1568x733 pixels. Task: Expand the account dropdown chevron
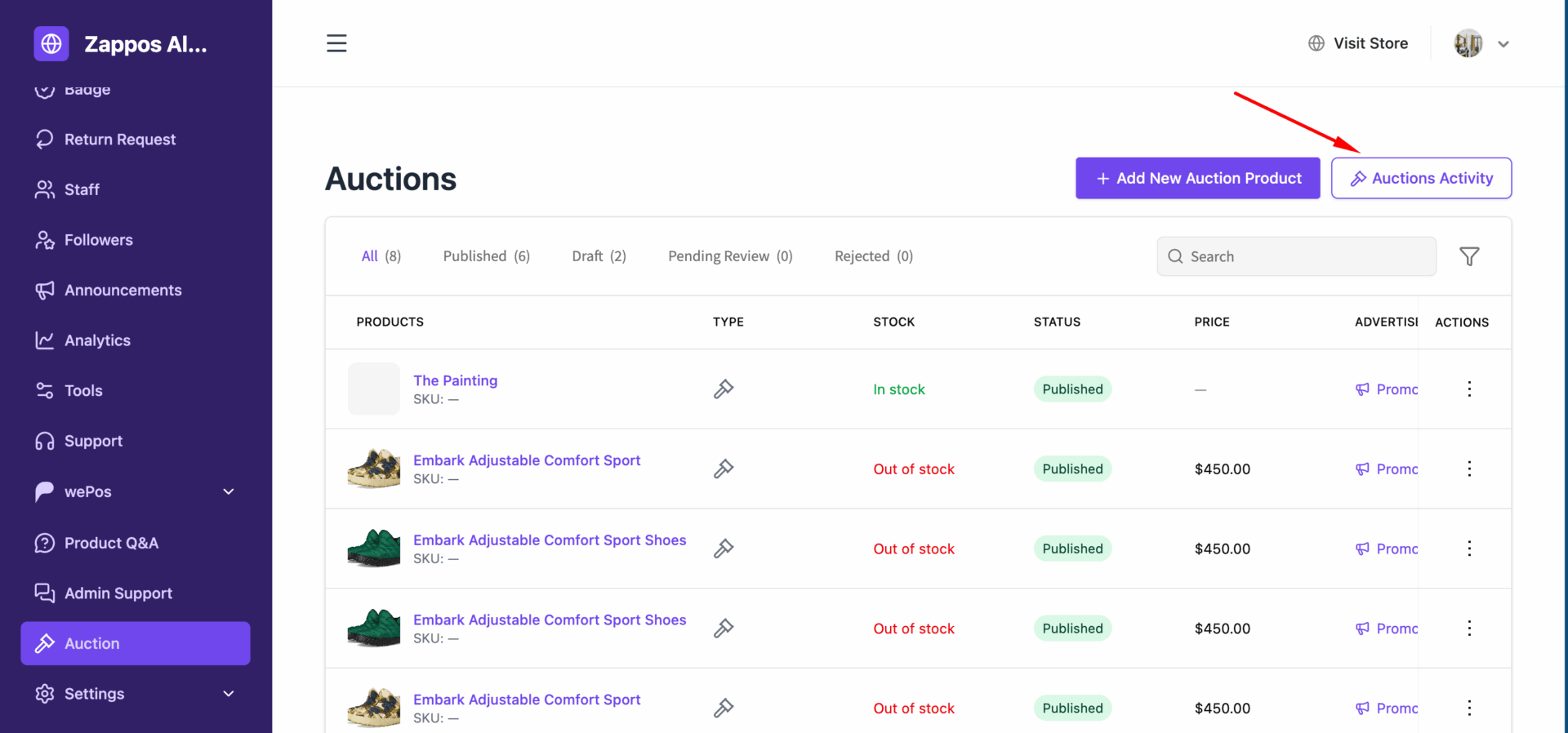1503,44
